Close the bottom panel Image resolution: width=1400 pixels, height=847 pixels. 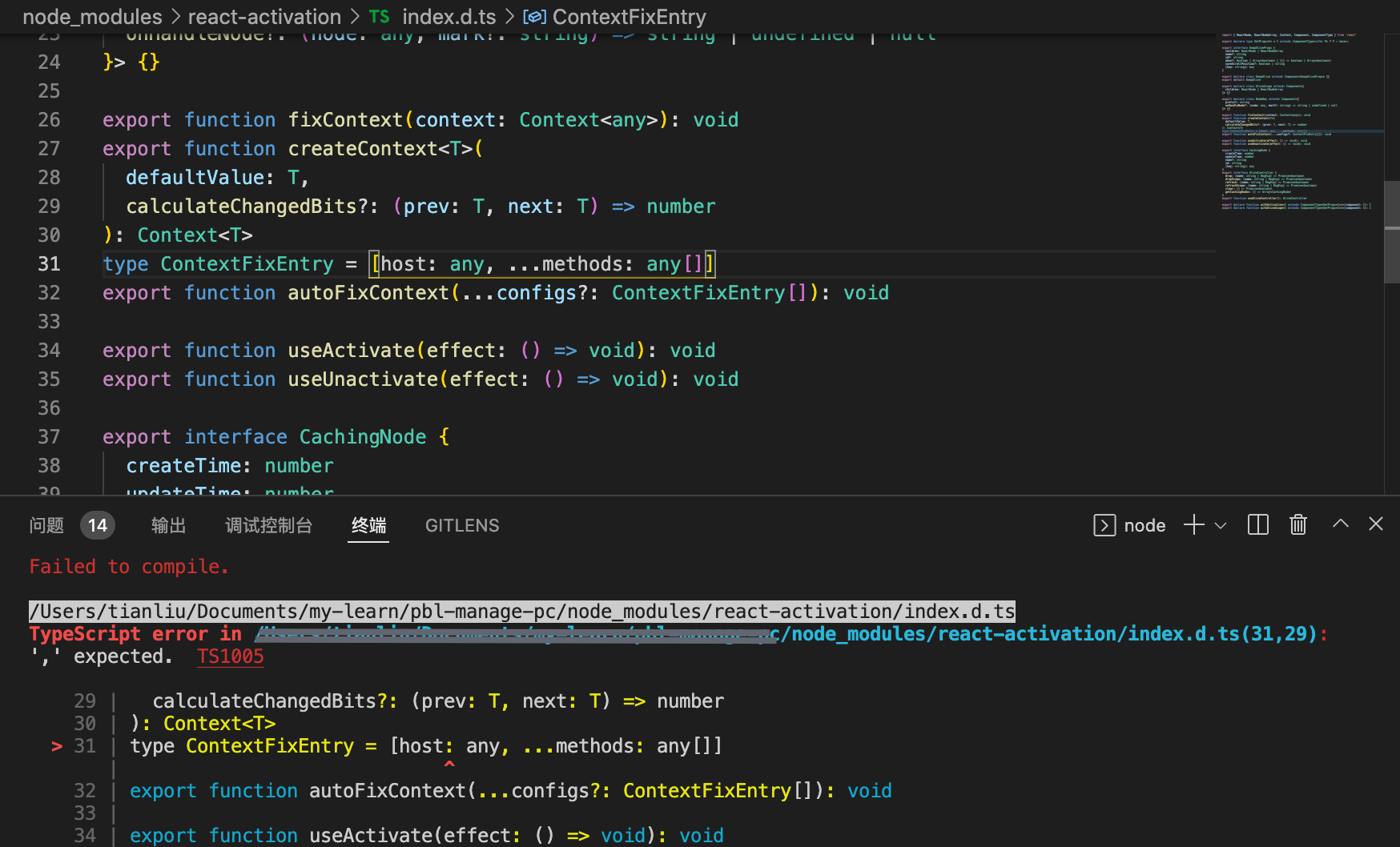click(x=1376, y=524)
